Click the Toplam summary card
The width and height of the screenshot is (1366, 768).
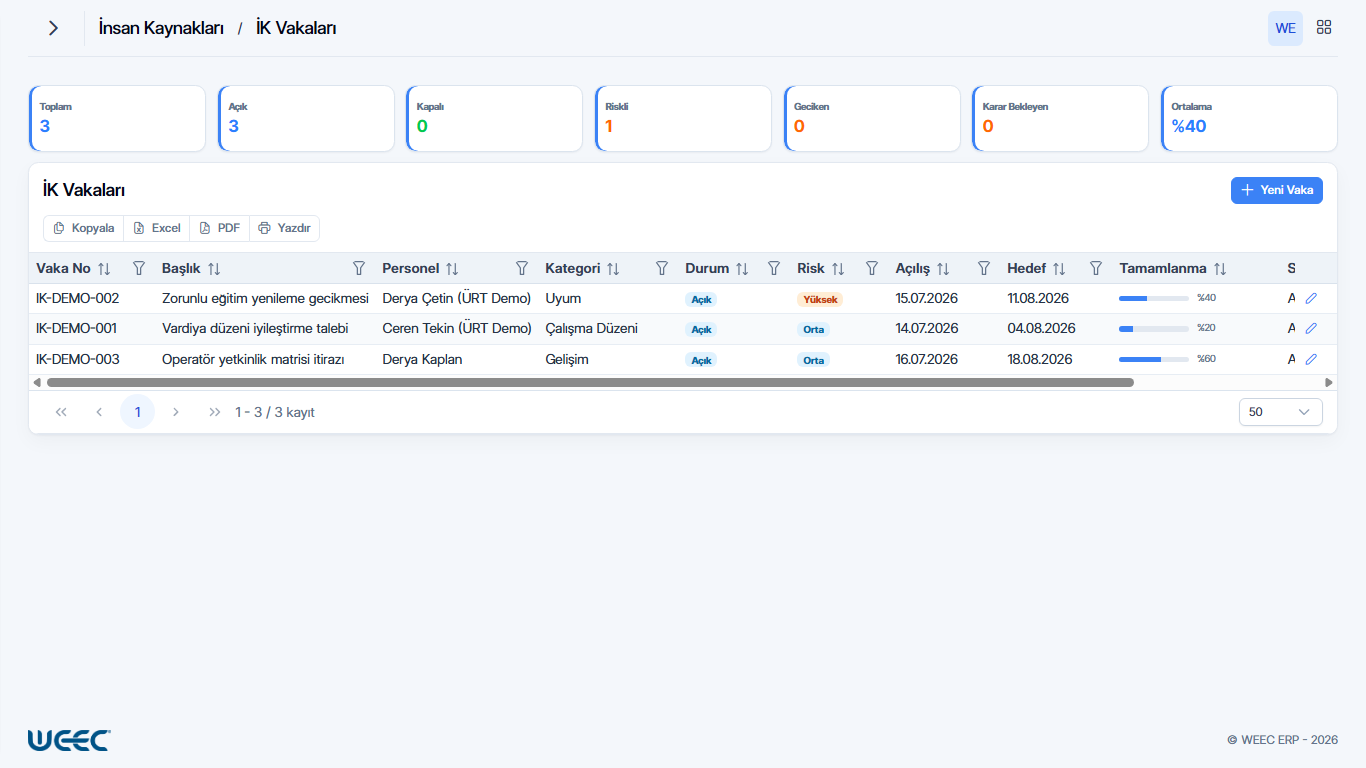click(117, 119)
